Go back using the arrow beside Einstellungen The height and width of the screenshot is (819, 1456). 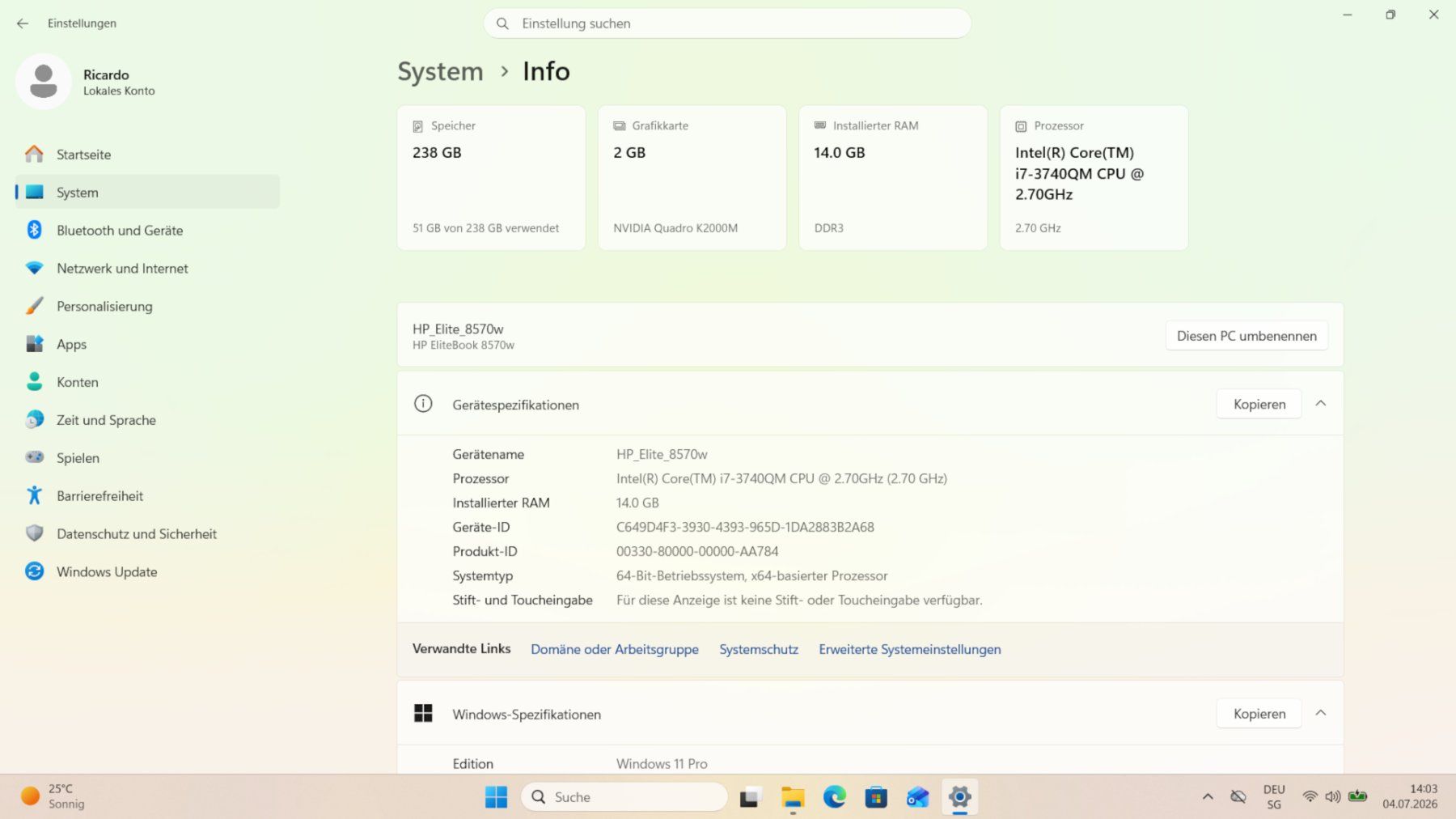tap(23, 23)
